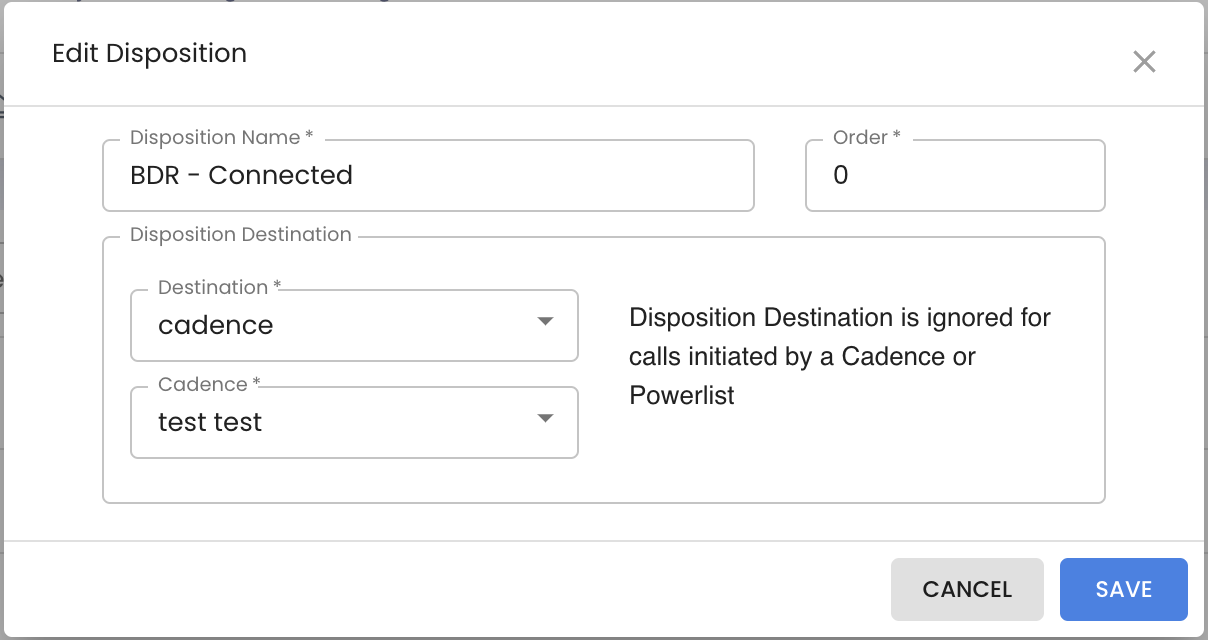Click the Disposition Destination group legend
The height and width of the screenshot is (640, 1208).
[x=241, y=235]
